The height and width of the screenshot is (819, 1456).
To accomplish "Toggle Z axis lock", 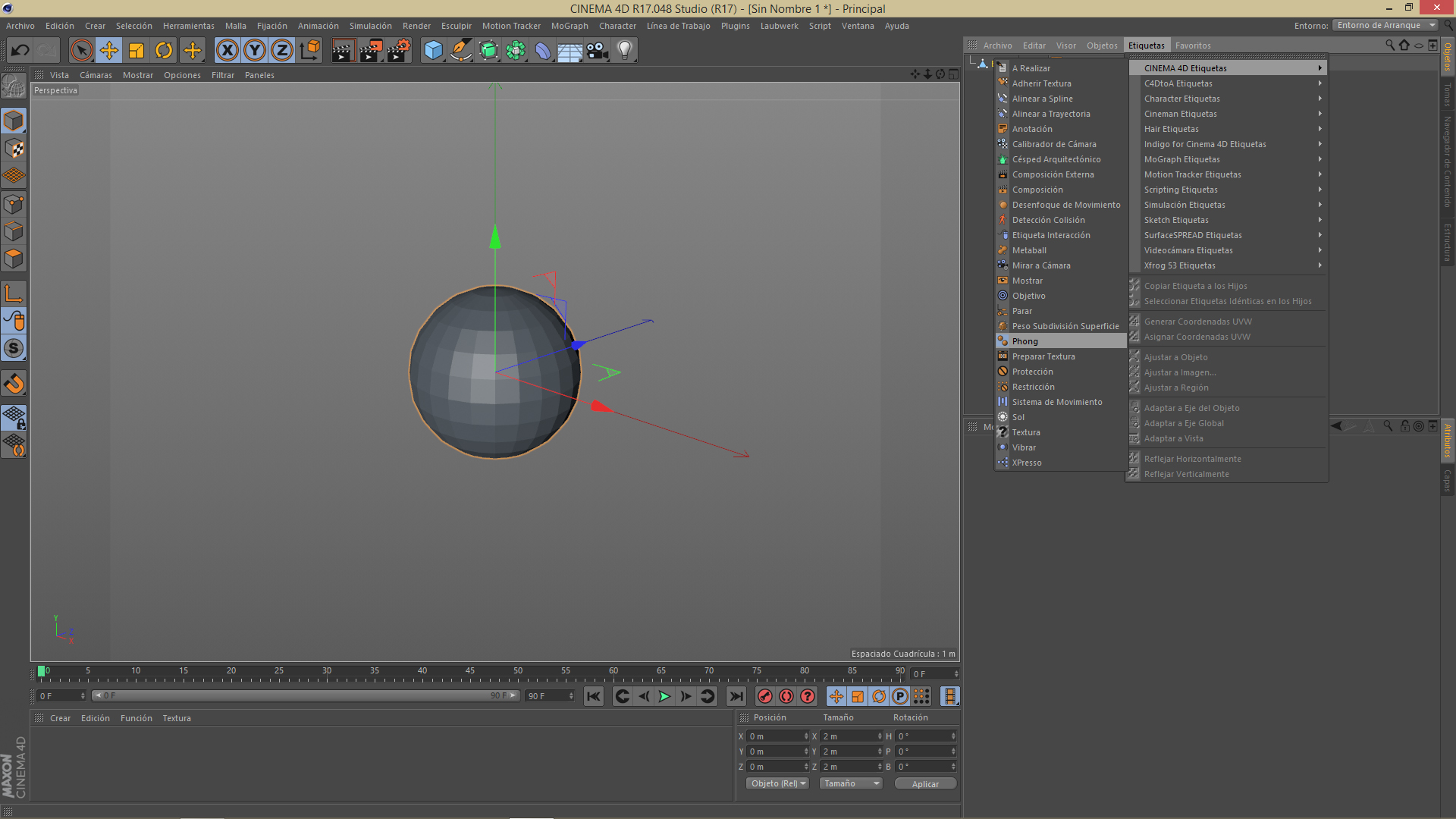I will point(282,51).
